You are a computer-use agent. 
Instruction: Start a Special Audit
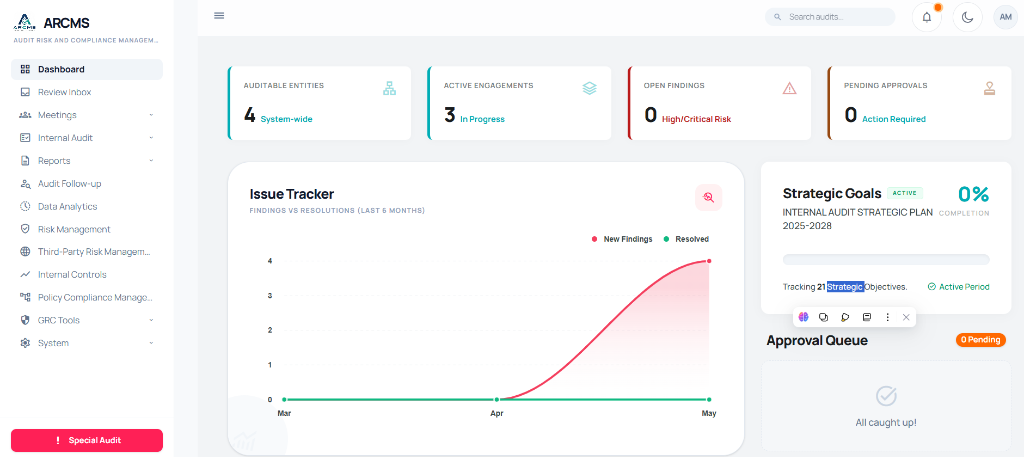(x=87, y=441)
